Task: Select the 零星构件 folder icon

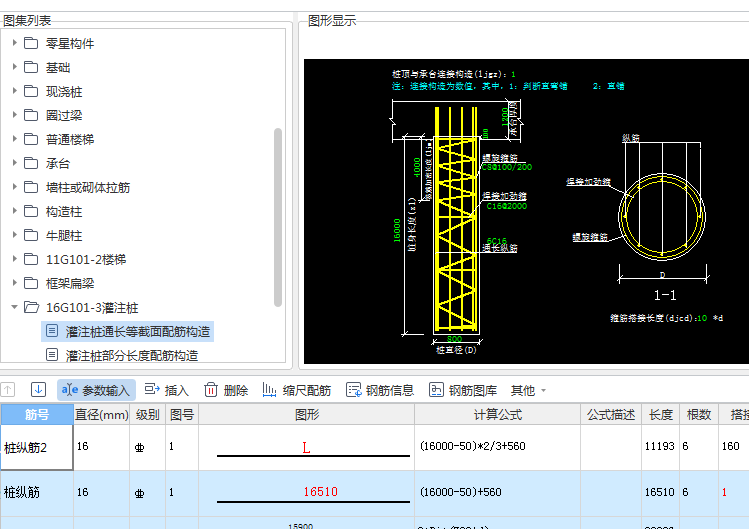Action: (31, 43)
